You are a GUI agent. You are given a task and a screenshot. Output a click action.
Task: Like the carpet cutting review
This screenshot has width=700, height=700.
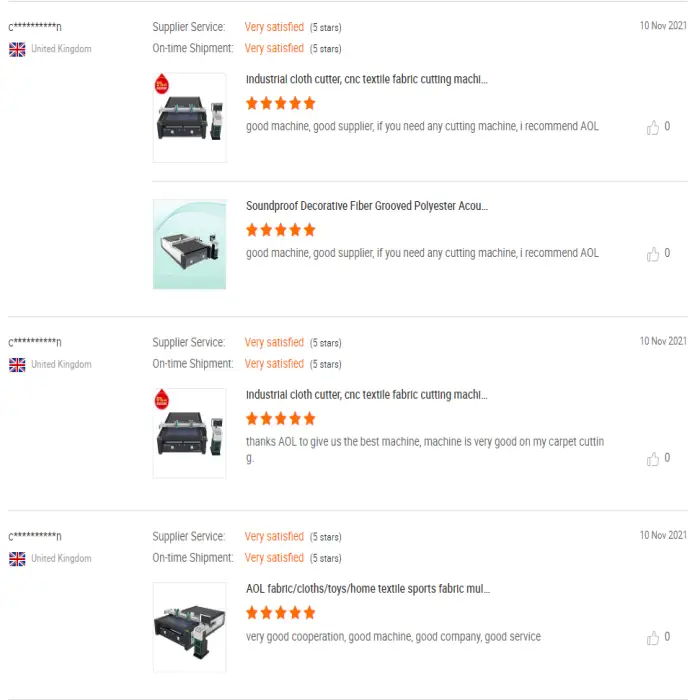click(x=653, y=459)
